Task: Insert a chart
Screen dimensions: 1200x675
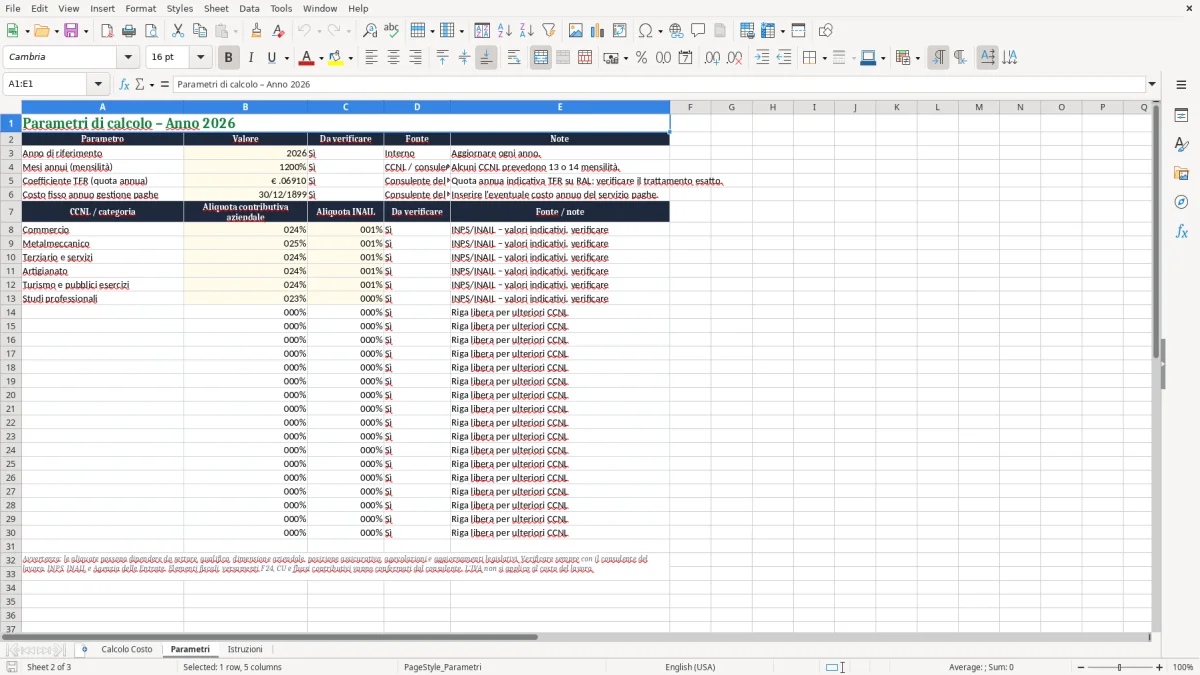Action: tap(598, 31)
